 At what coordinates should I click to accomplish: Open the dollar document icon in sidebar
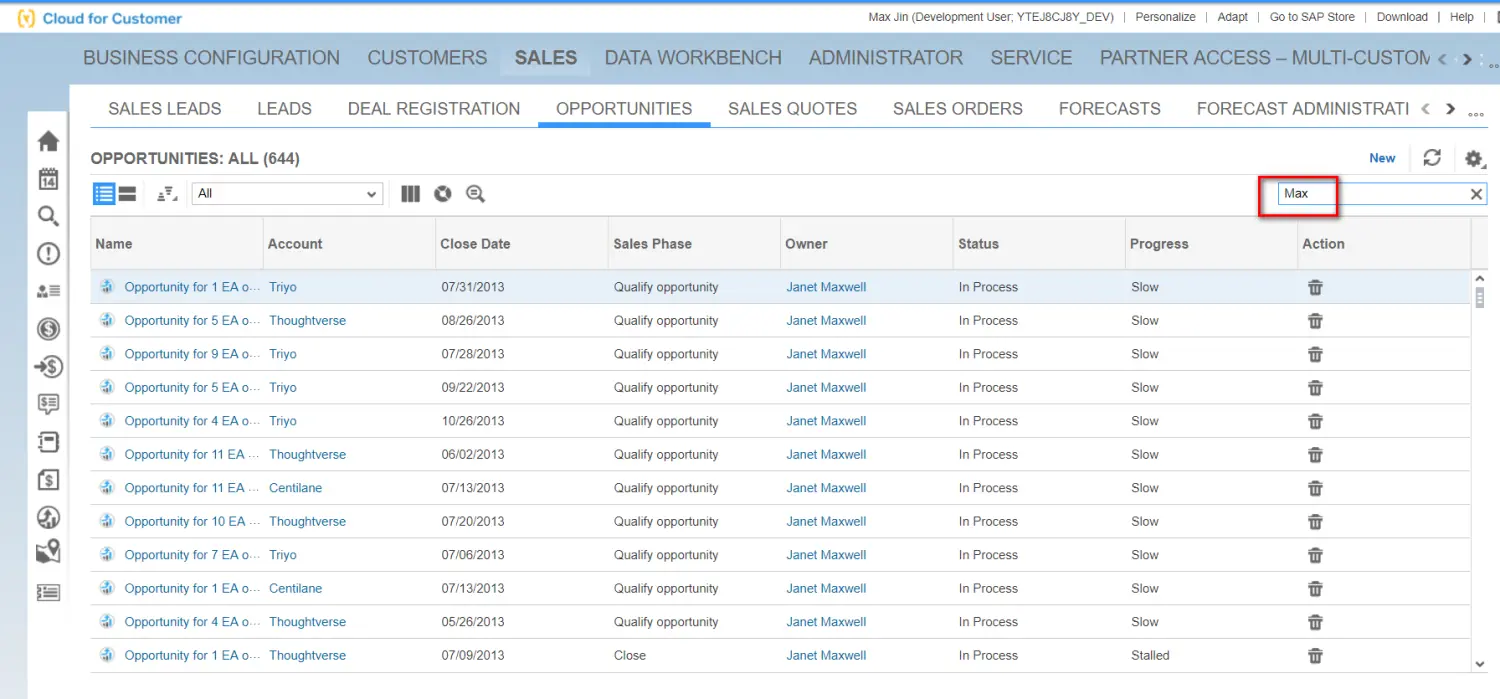(48, 480)
